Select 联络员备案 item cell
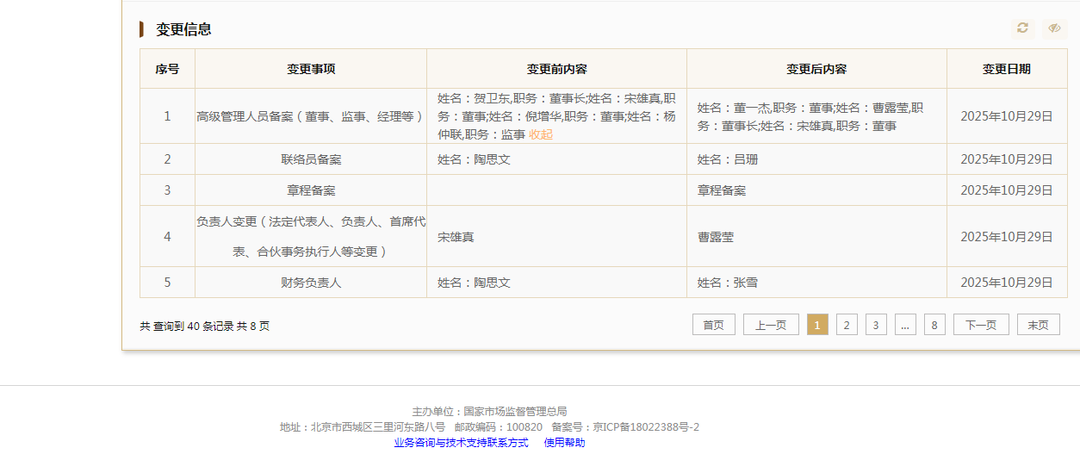 pyautogui.click(x=311, y=159)
